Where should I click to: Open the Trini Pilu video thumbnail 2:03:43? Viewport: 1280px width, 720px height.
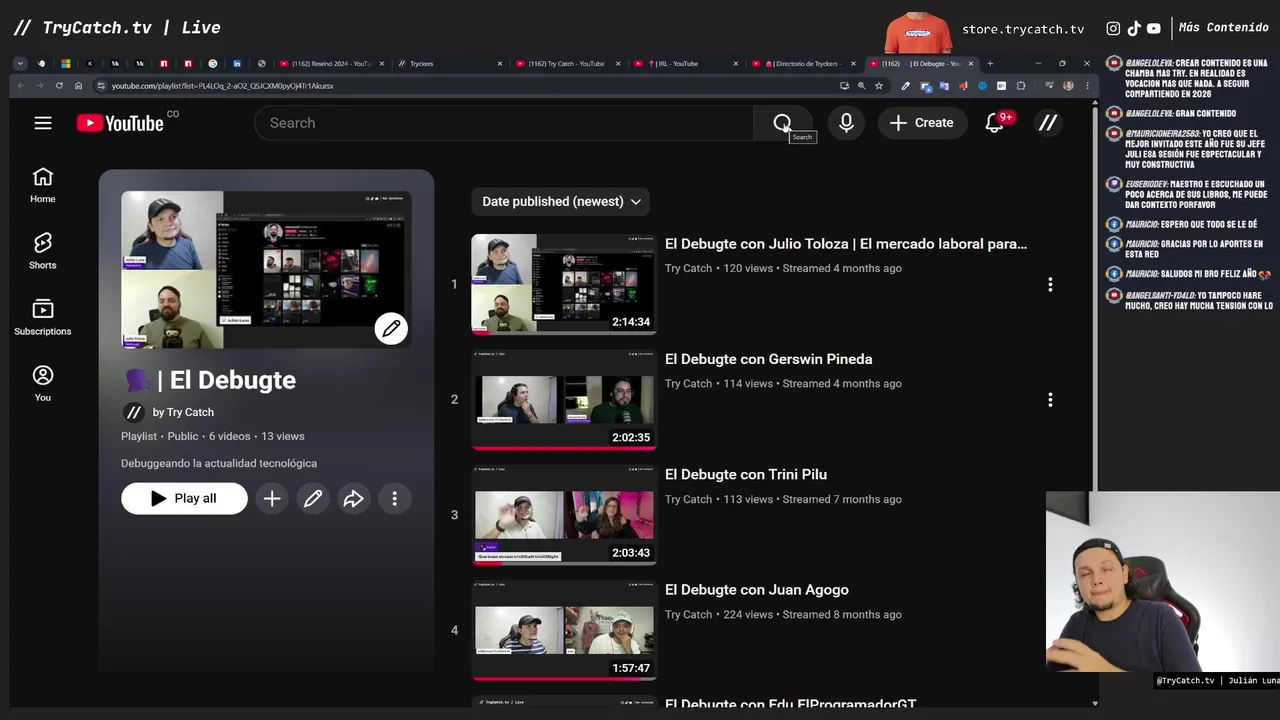[564, 515]
